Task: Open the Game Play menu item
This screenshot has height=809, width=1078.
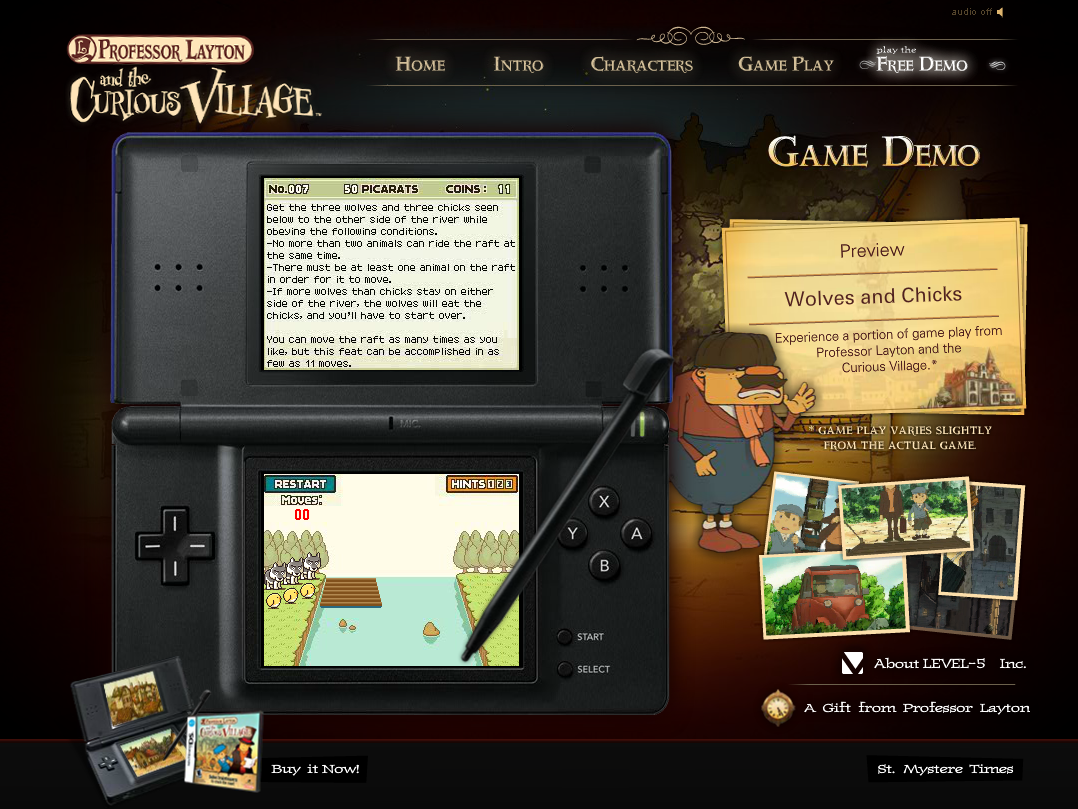Action: pyautogui.click(x=786, y=65)
